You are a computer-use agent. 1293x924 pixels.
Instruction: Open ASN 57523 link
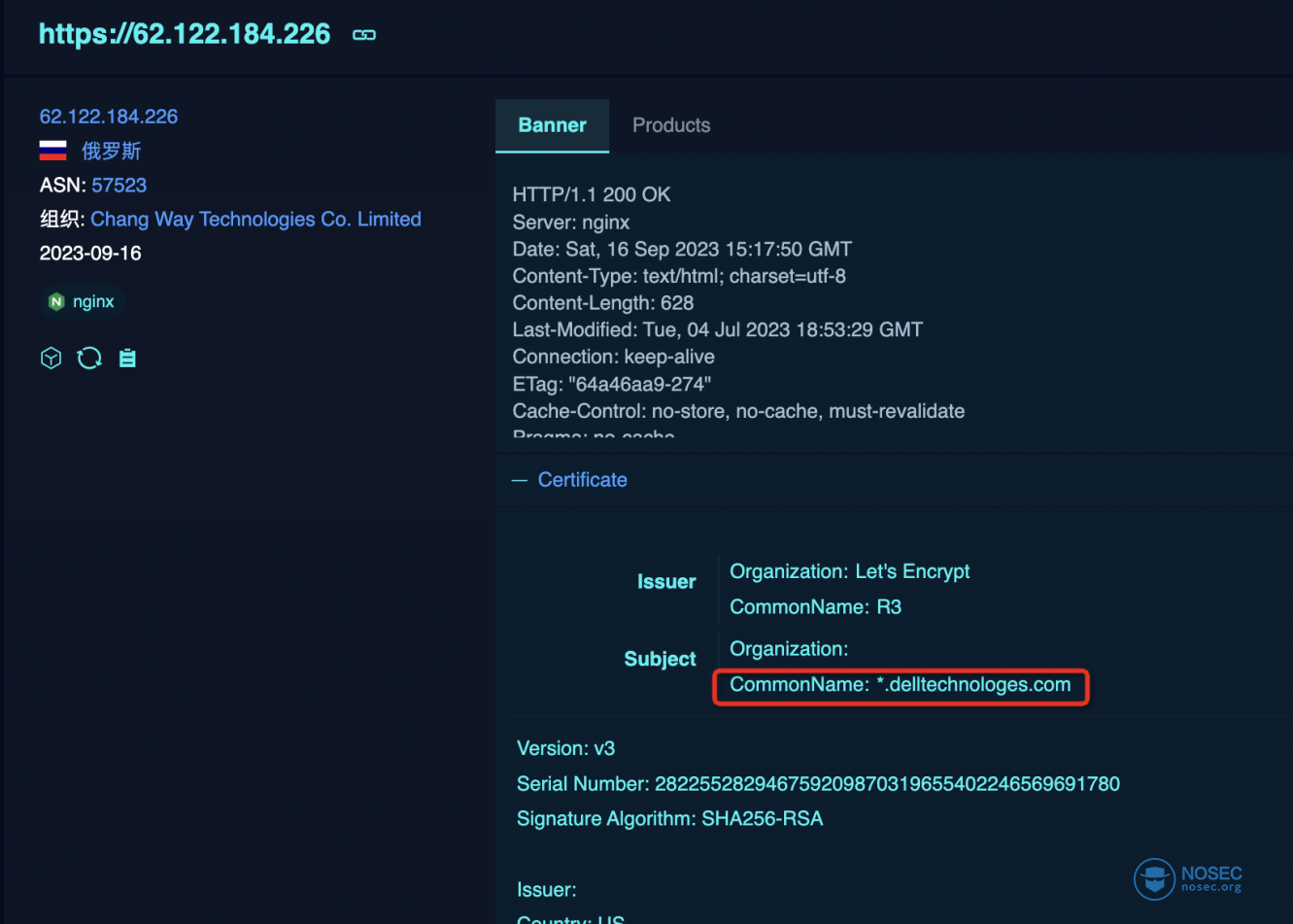(119, 185)
